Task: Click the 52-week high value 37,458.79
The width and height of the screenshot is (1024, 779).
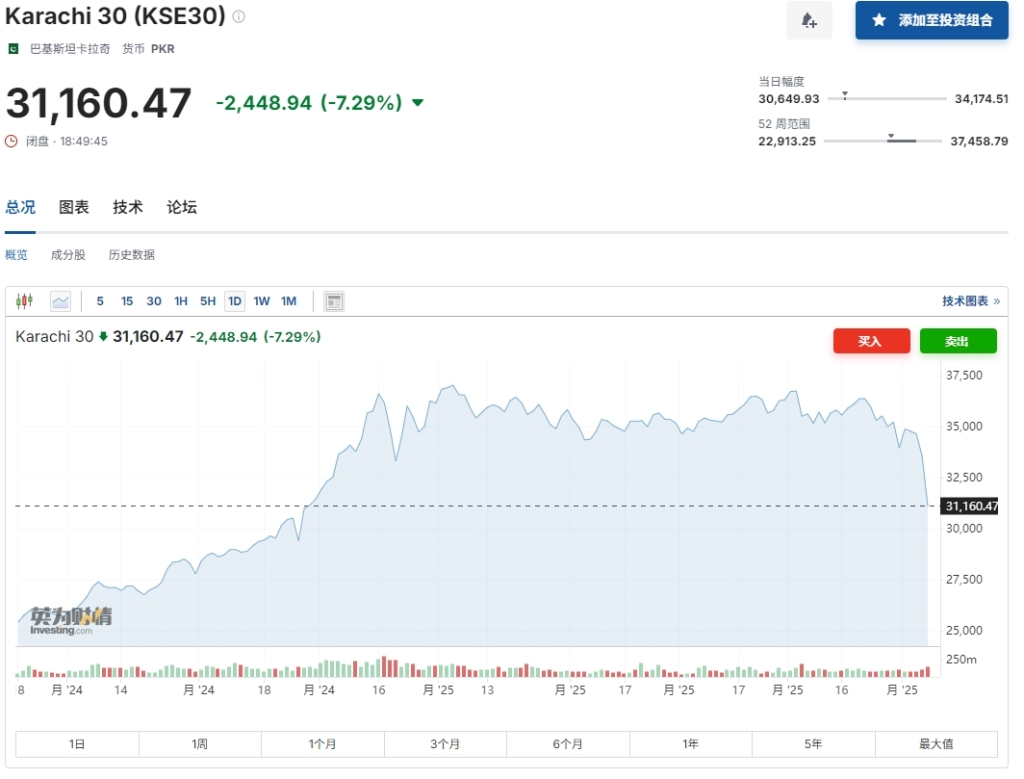Action: coord(979,141)
